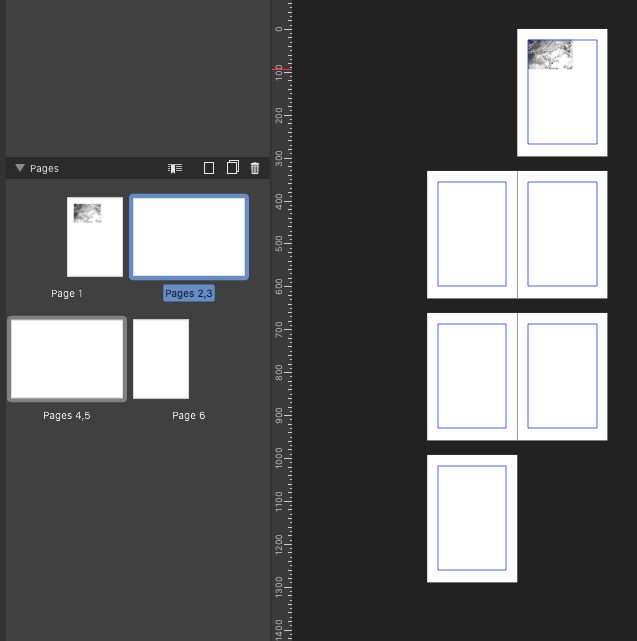
Task: Click the Delete Page trash icon
Action: (x=255, y=168)
